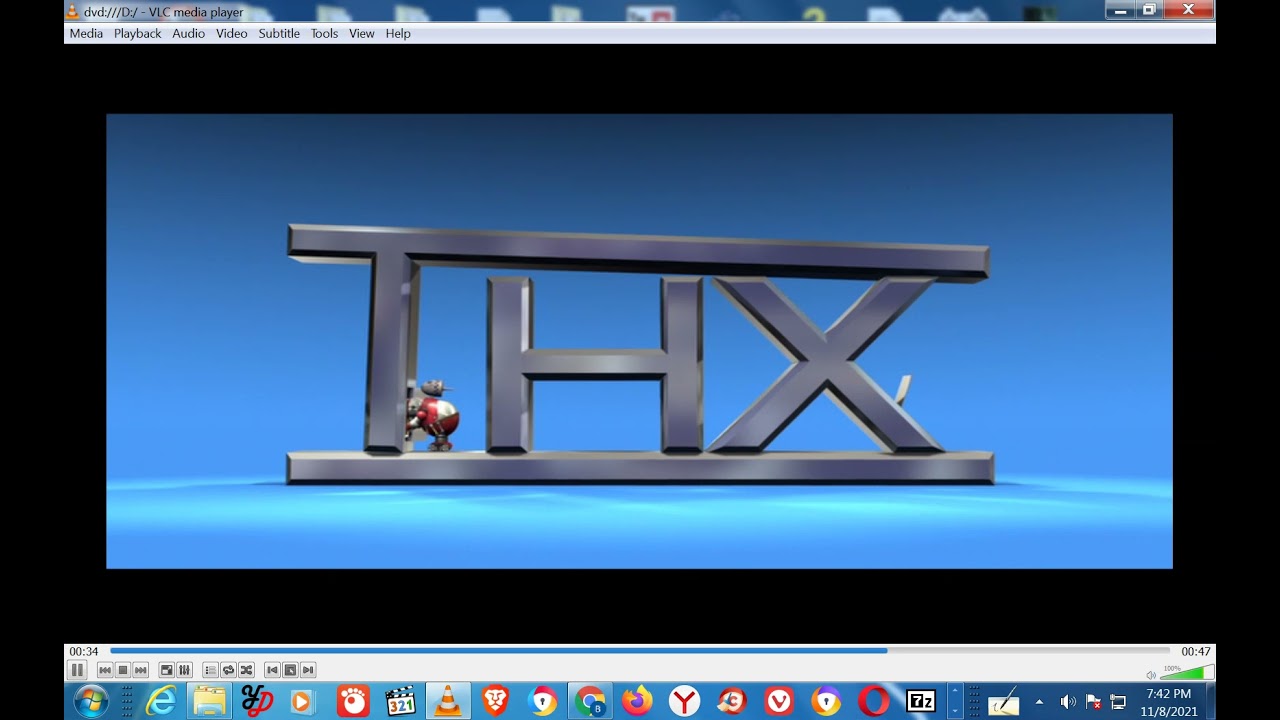Launch Firefox from taskbar
1280x720 pixels.
637,701
